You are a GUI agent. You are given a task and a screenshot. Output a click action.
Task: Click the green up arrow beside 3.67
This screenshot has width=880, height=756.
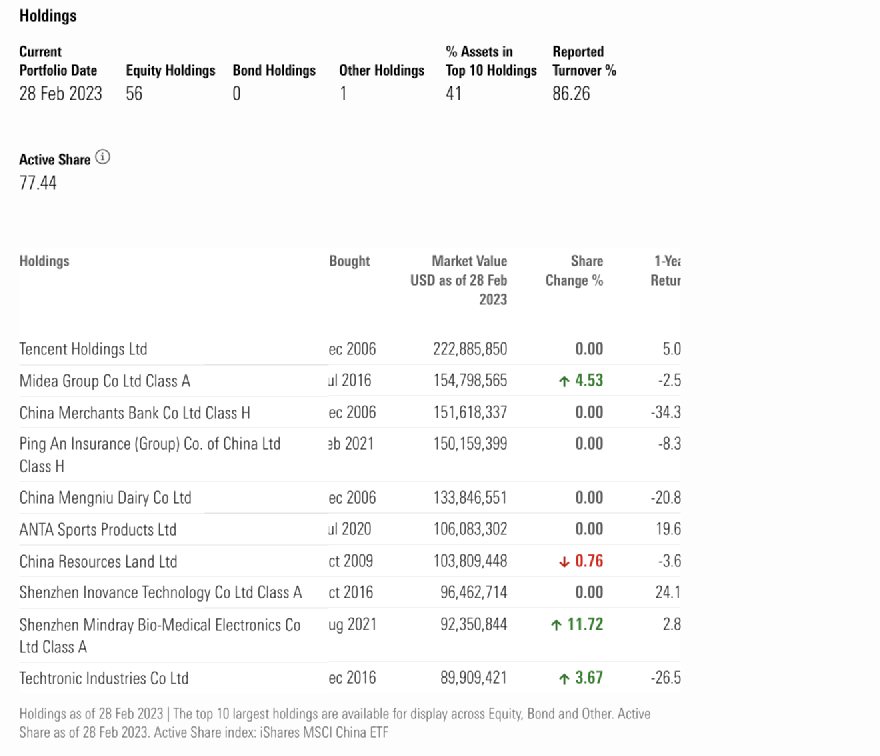(565, 679)
